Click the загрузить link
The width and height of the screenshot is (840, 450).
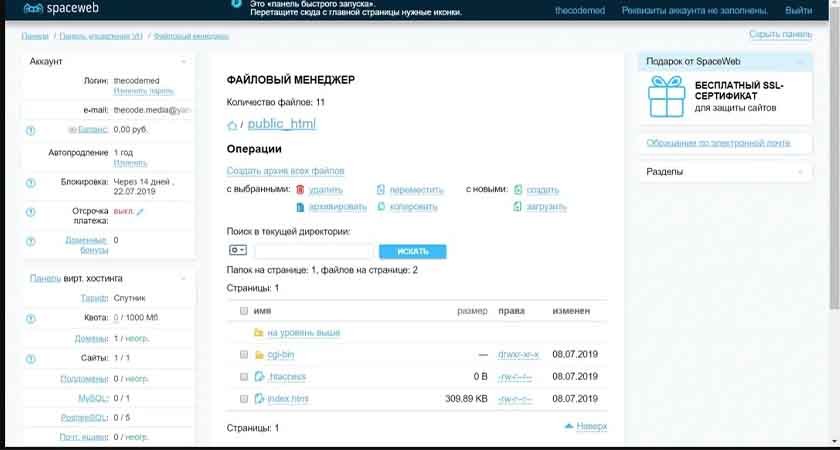coord(546,207)
